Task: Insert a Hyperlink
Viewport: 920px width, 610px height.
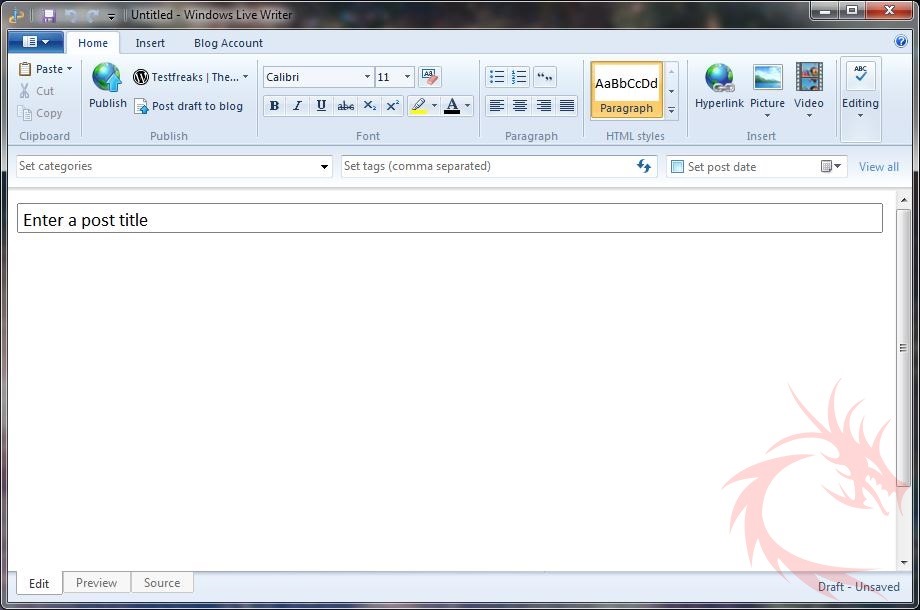Action: [x=719, y=78]
